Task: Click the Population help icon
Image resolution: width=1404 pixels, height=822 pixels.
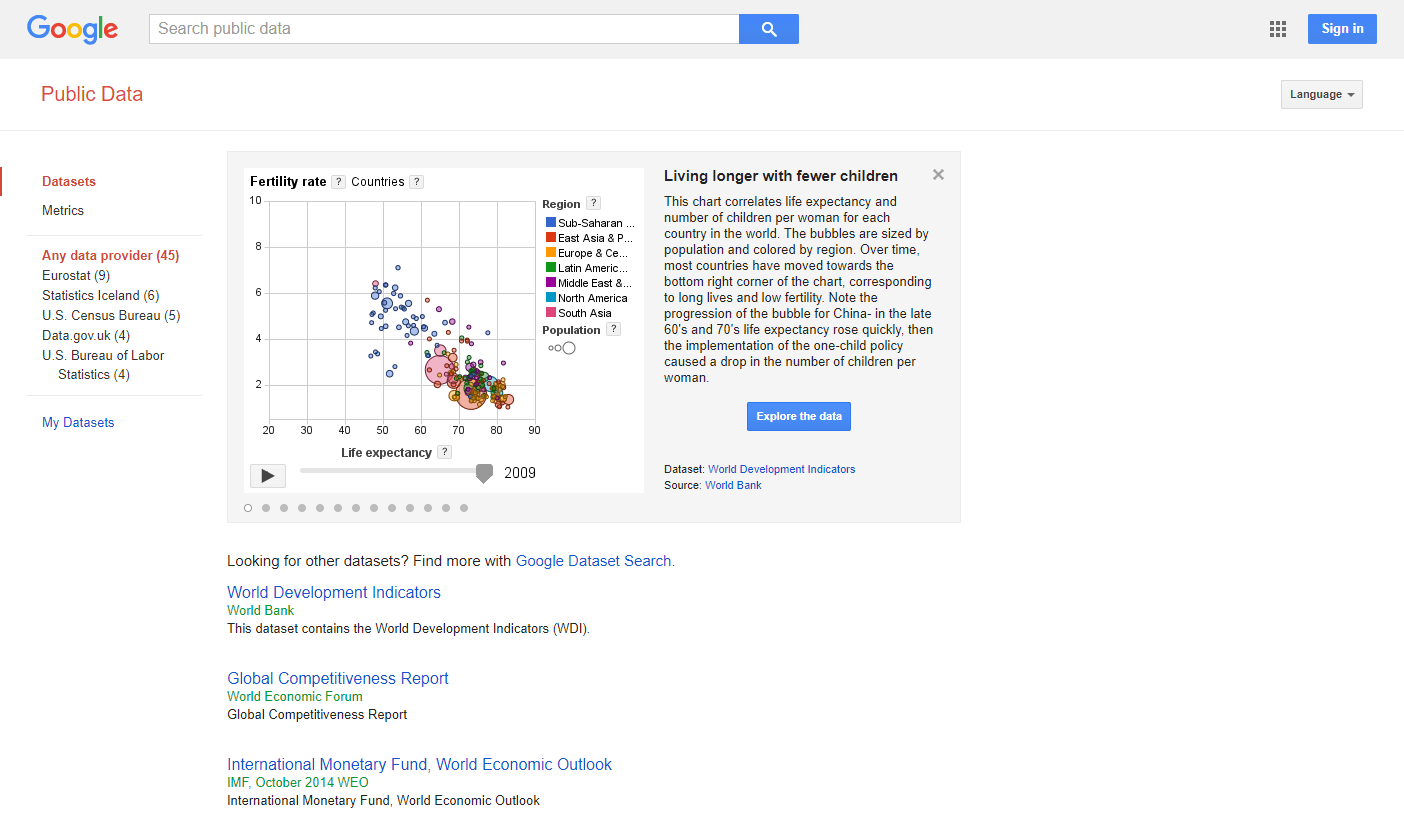Action: click(x=613, y=328)
